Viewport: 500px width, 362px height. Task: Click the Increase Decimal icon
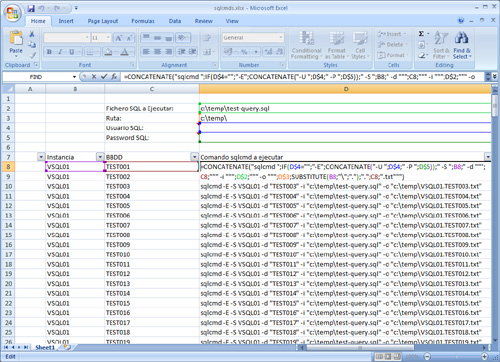click(x=268, y=52)
